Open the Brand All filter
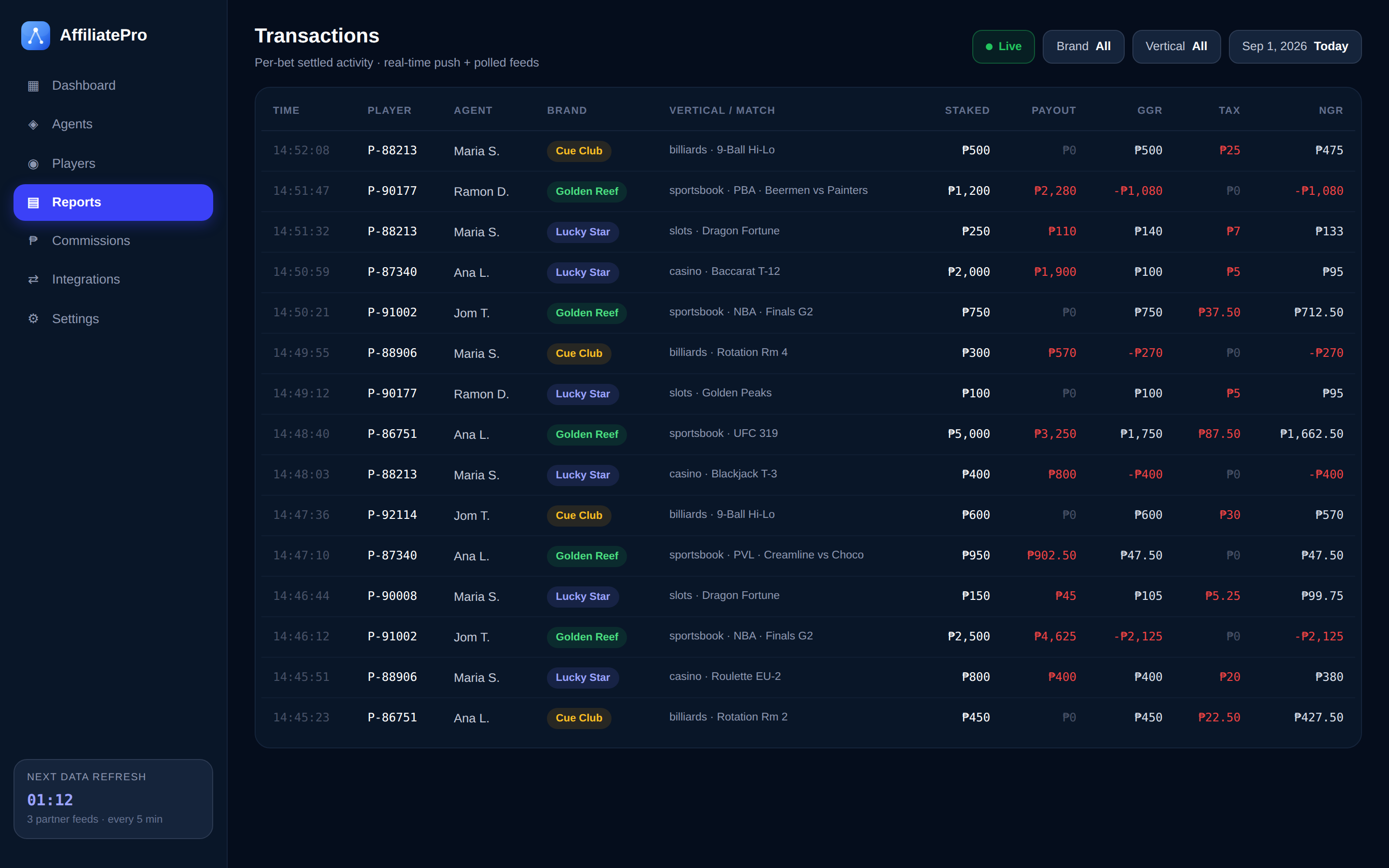The width and height of the screenshot is (1389, 868). [x=1083, y=46]
